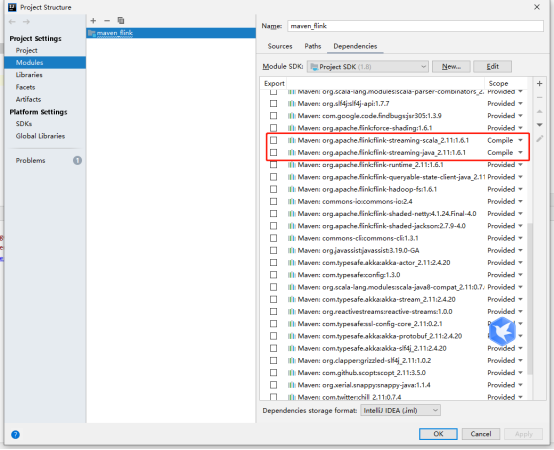Open Problems in the sidebar
Image resolution: width=554 pixels, height=450 pixels.
pyautogui.click(x=30, y=161)
